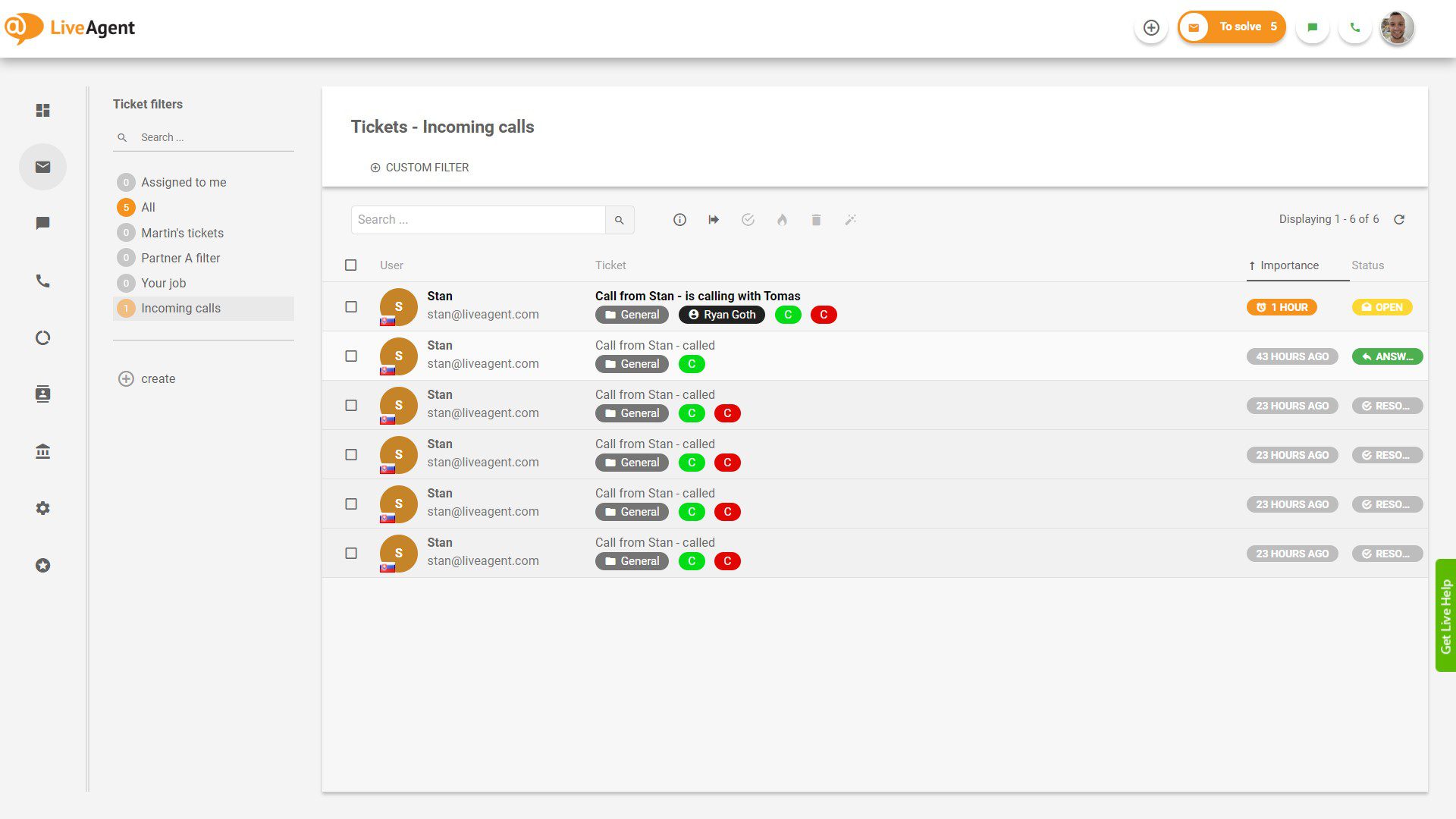Click the refresh ticket list icon

point(1399,219)
